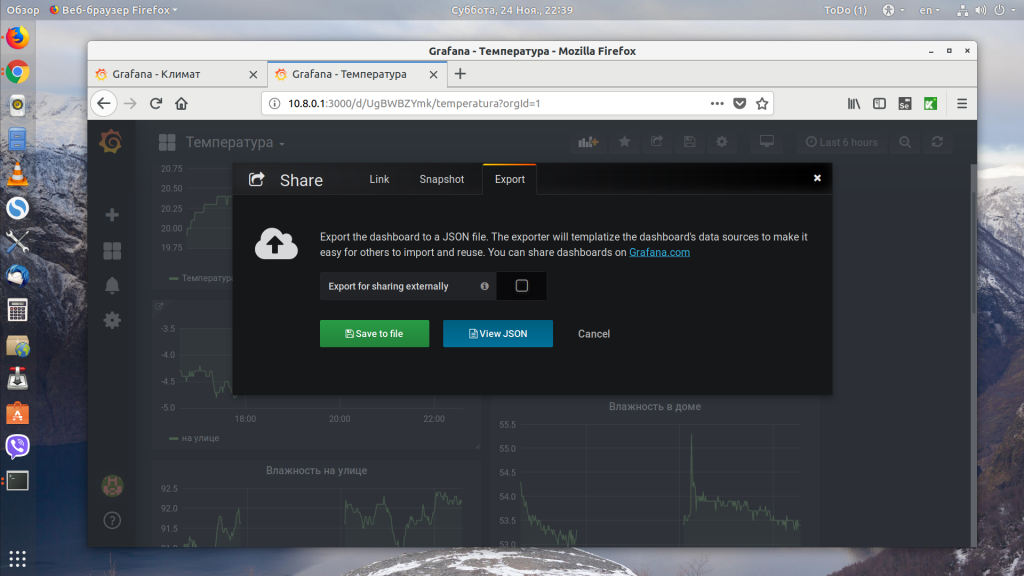The width and height of the screenshot is (1024, 576).
Task: Switch to the Link tab
Action: point(379,180)
